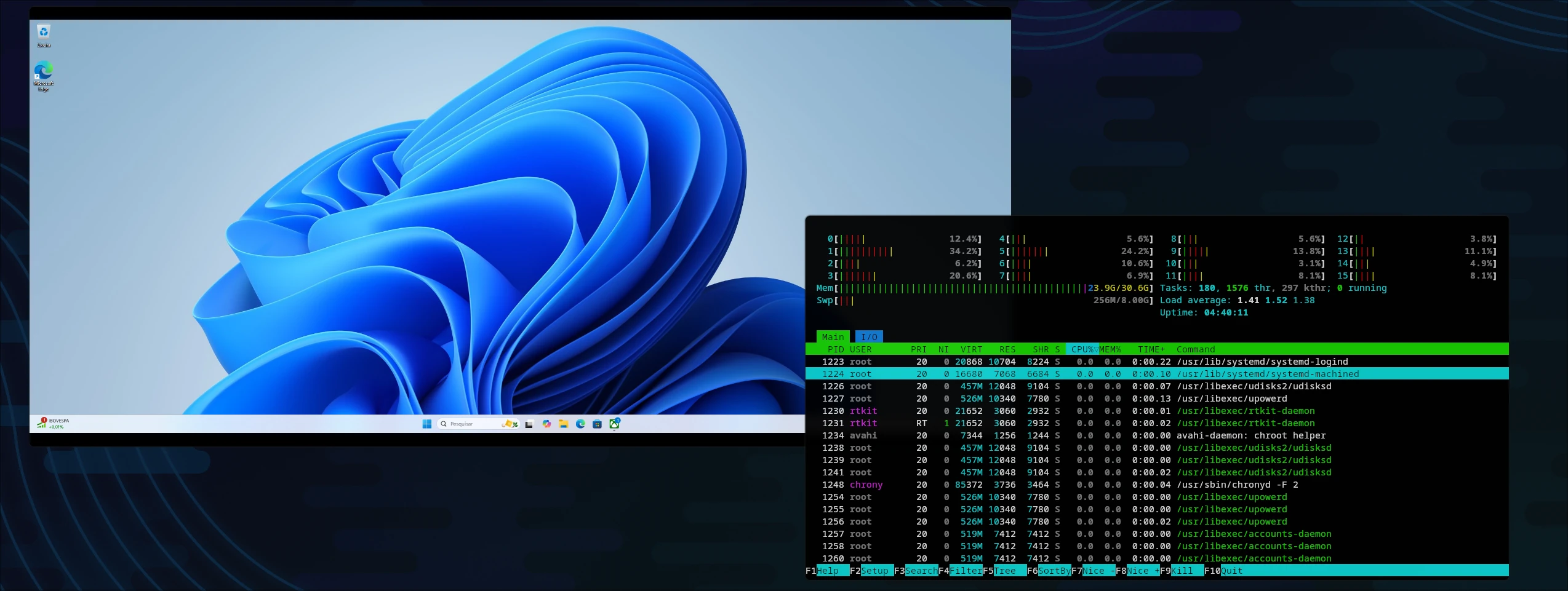Sort by PID column header
This screenshot has width=1568, height=591.
pos(836,349)
